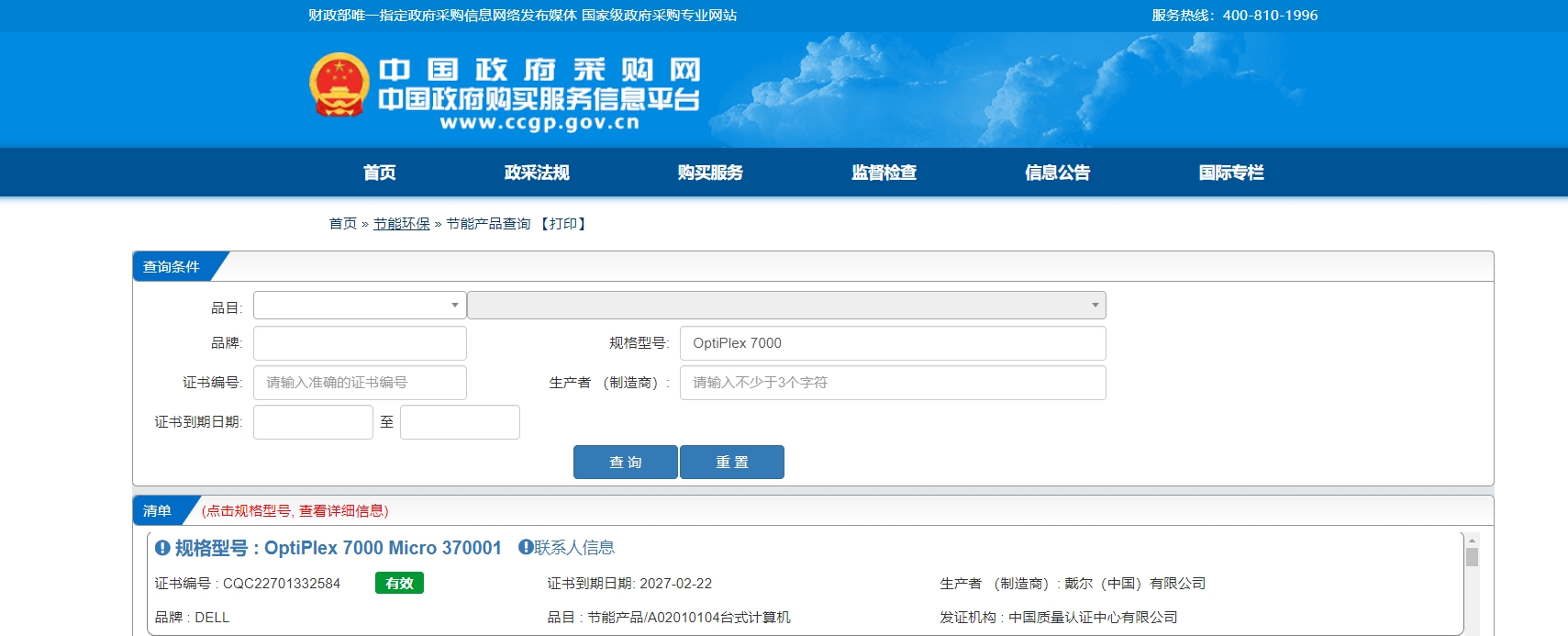
Task: Click the 清单 panel header
Action: [158, 510]
